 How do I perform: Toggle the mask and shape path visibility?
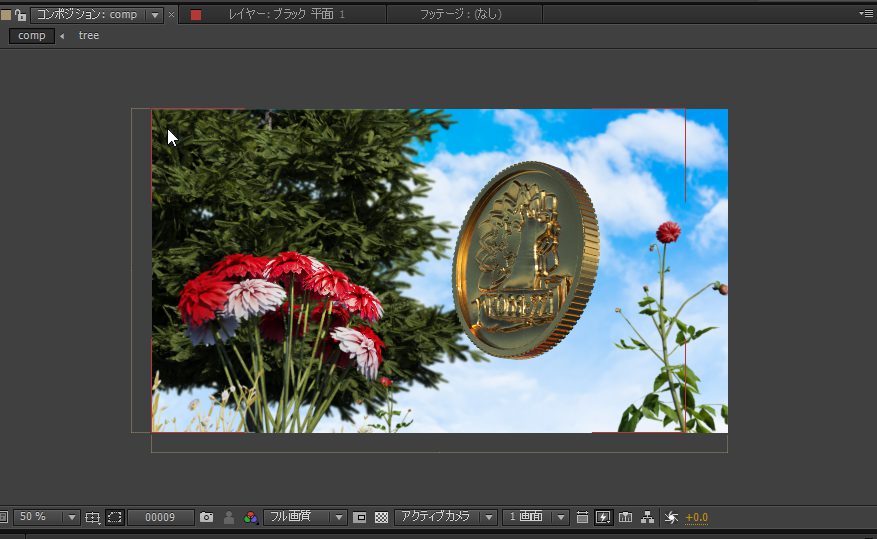(x=115, y=517)
